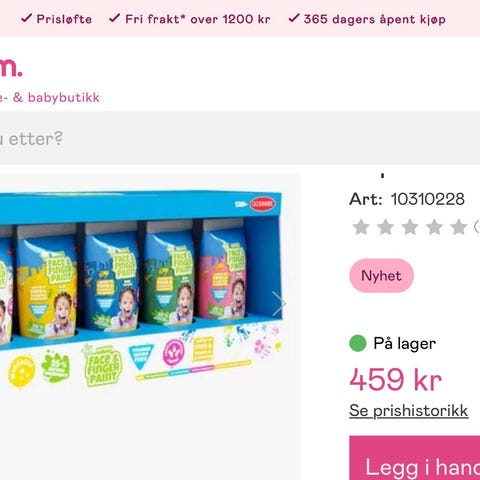This screenshot has height=480, width=480.
Task: Click the green På lager status dot
Action: (x=358, y=343)
